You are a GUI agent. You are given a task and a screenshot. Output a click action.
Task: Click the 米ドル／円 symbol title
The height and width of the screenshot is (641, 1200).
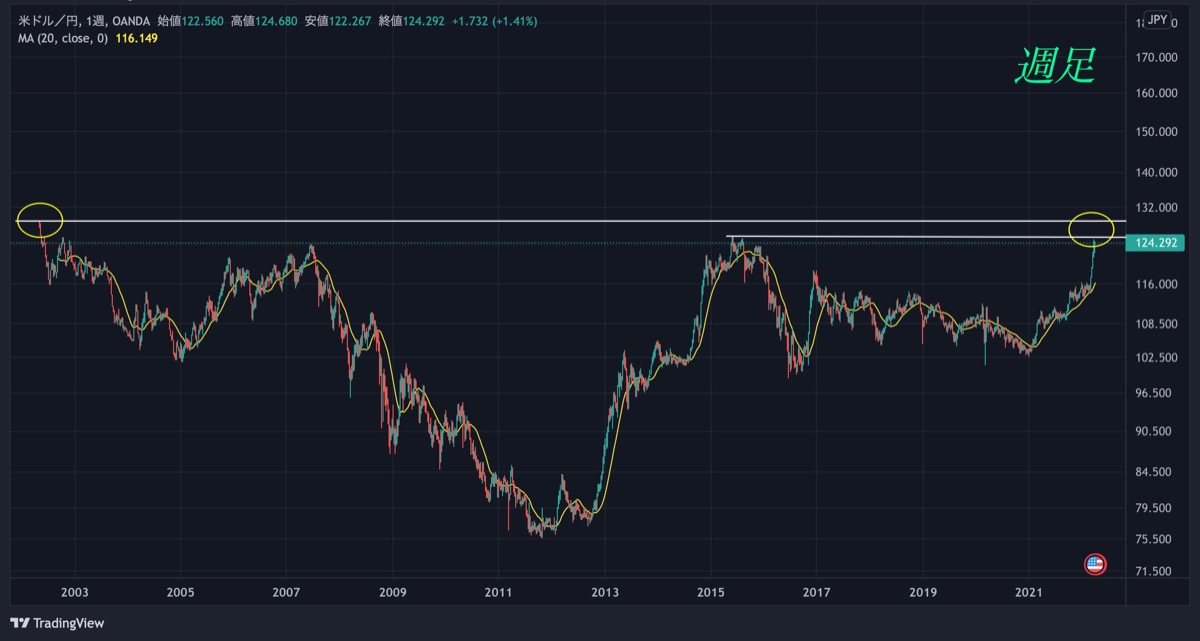click(49, 21)
